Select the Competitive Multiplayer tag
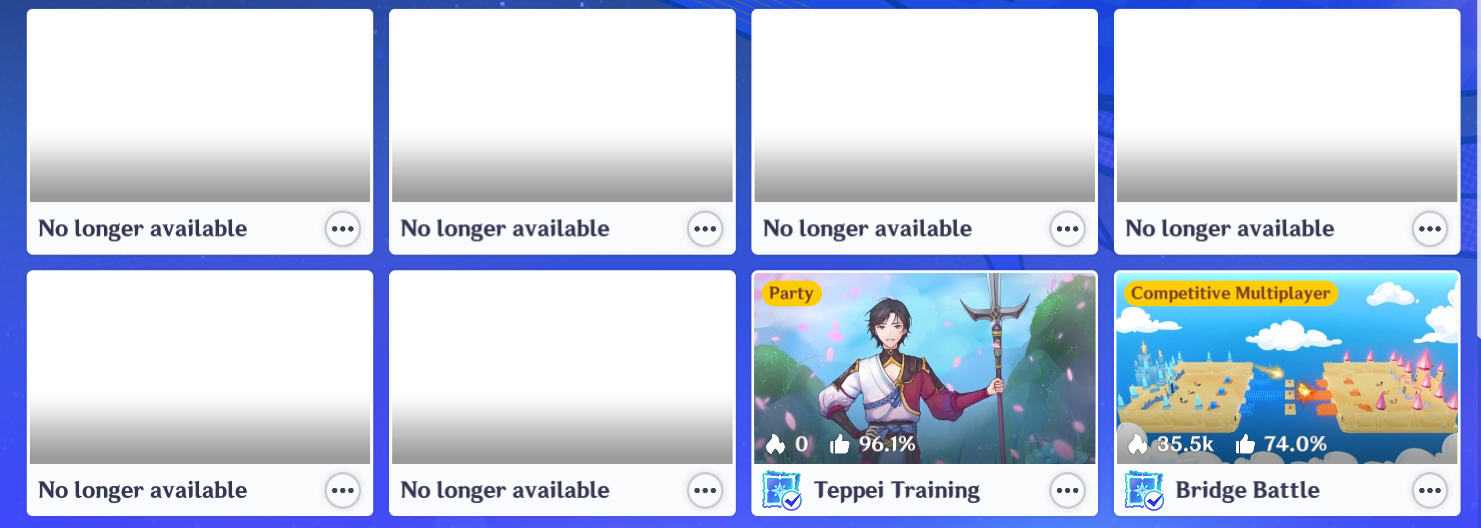This screenshot has width=1481, height=528. click(1231, 293)
